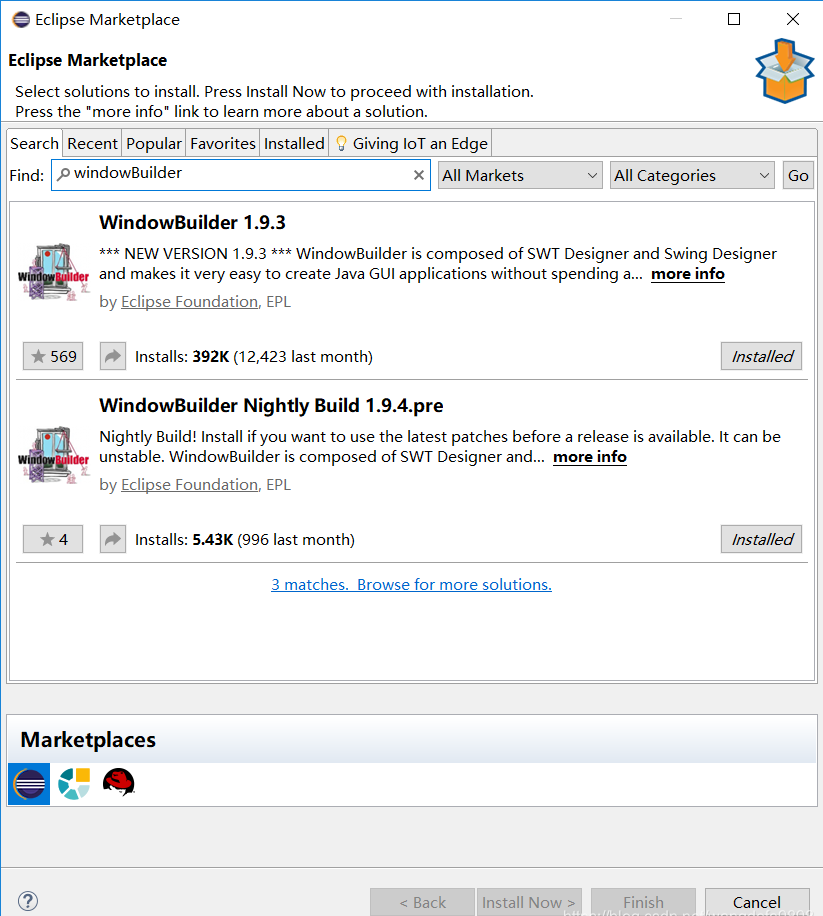Select the Red Hat marketplace catalog icon

119,782
